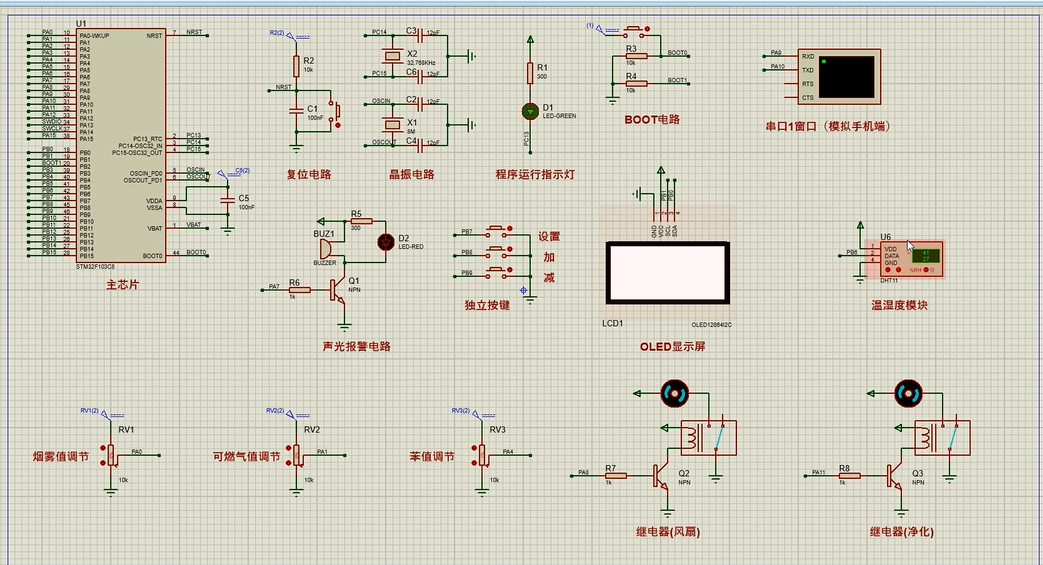Click the 烟雾值调节 label

61,457
